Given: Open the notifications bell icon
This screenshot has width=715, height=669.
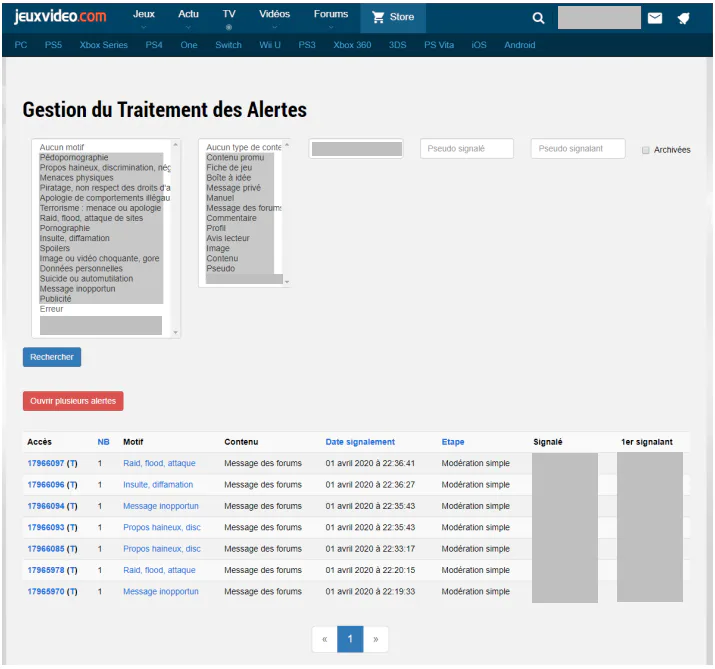Looking at the screenshot, I should click(683, 18).
